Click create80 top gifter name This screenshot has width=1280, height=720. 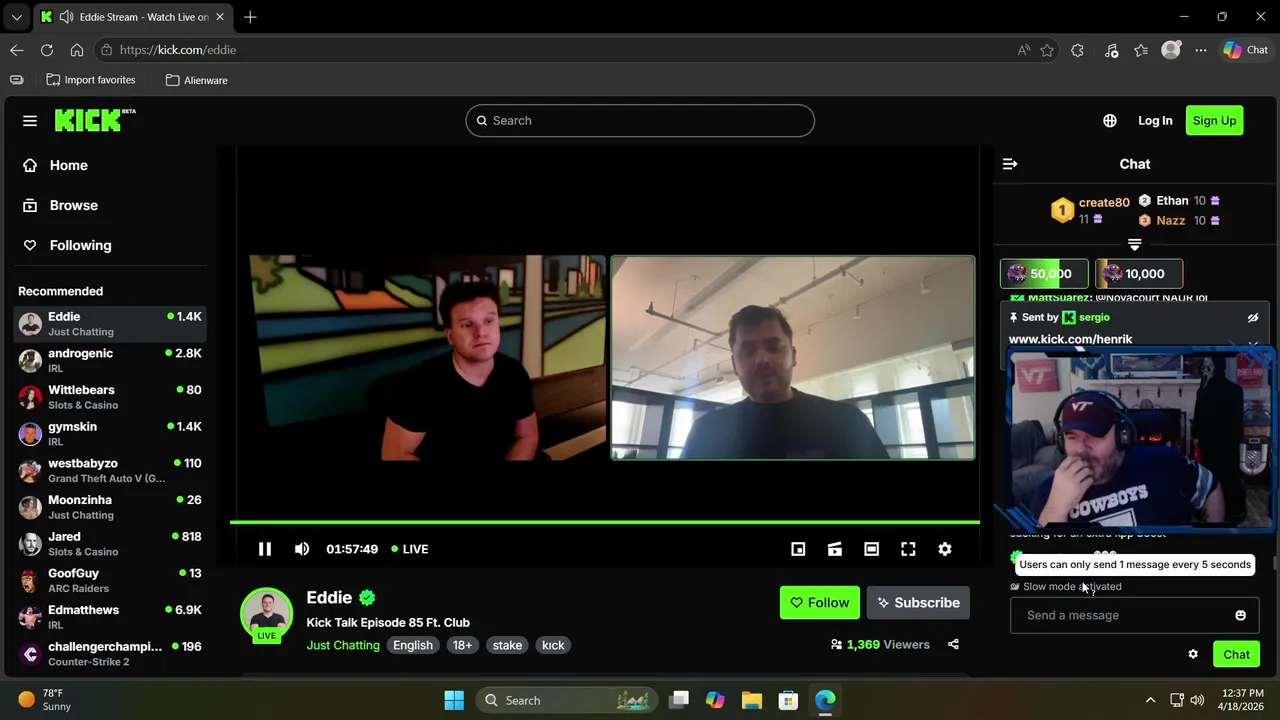pyautogui.click(x=1104, y=202)
